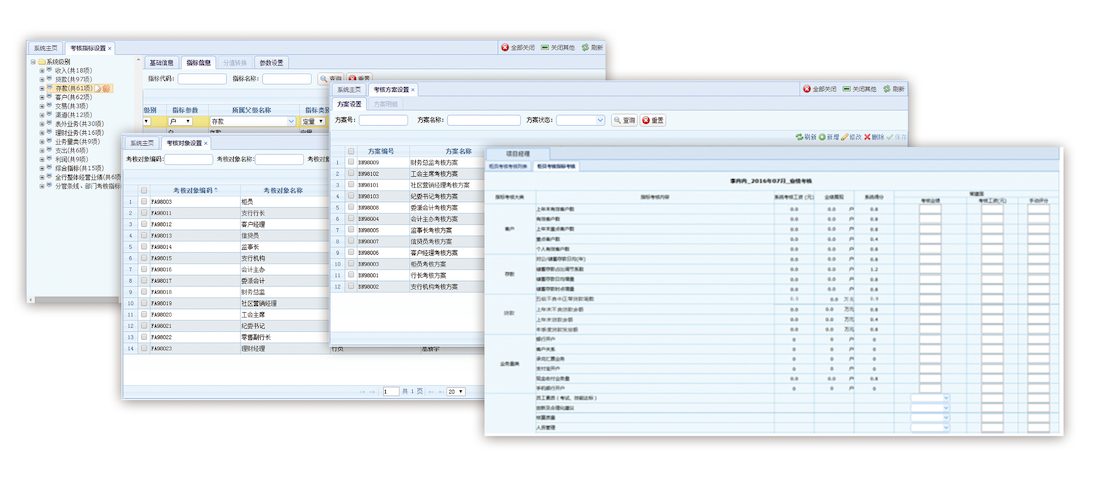Click the page number input box
The image size is (1093, 482).
coord(391,392)
